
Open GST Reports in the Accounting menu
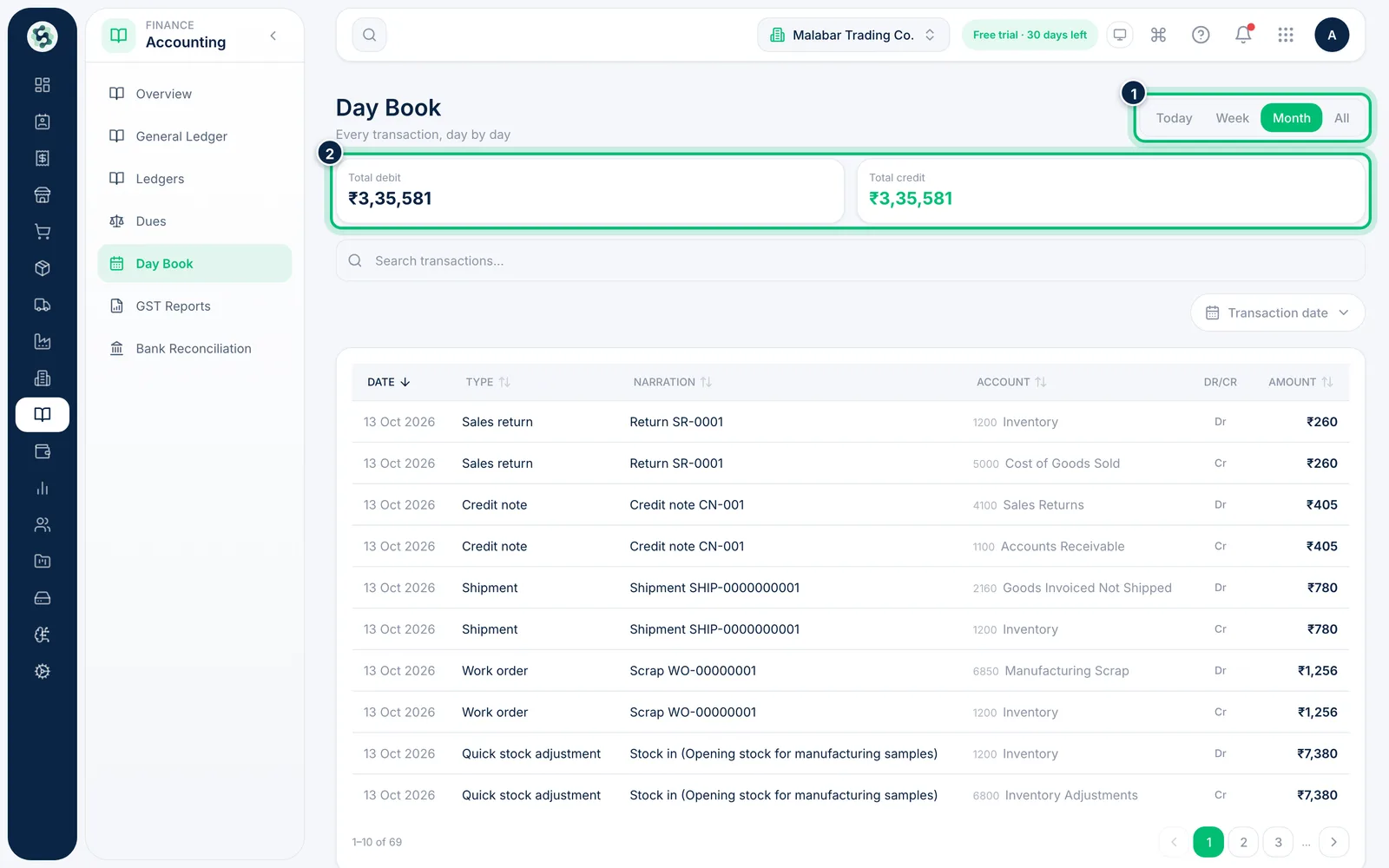click(x=194, y=306)
